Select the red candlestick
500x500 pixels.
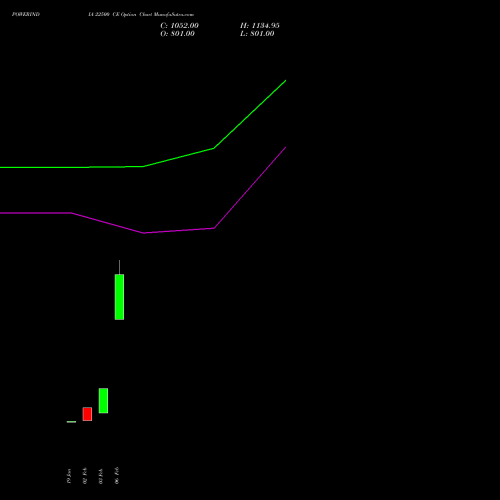[x=87, y=414]
